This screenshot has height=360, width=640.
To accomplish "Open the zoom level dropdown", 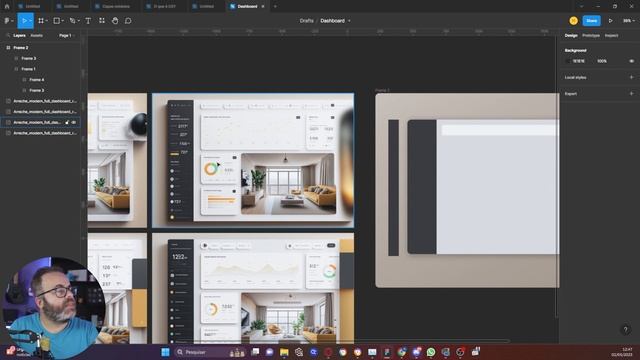I will pos(629,21).
